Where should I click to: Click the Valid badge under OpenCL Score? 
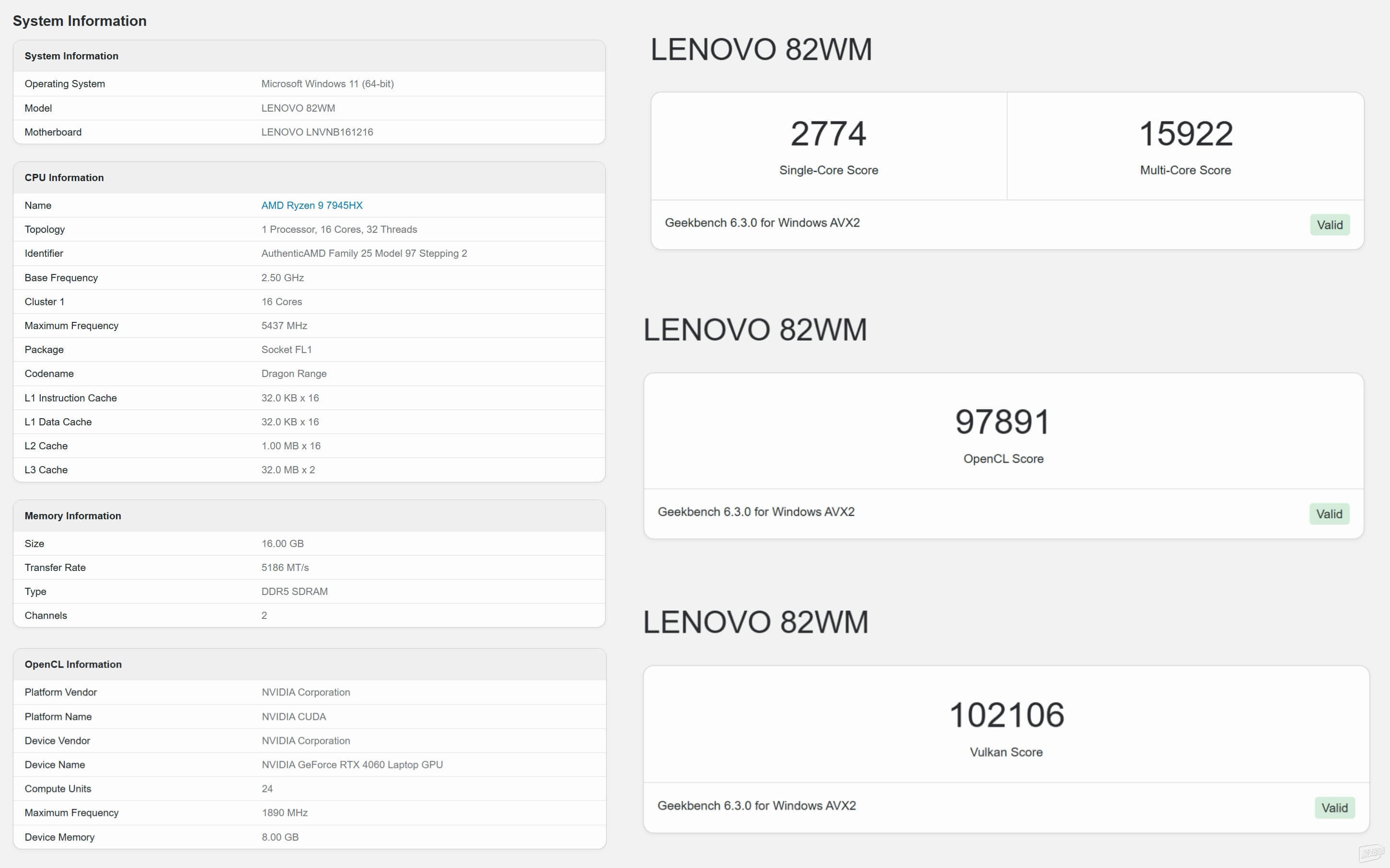pos(1329,514)
